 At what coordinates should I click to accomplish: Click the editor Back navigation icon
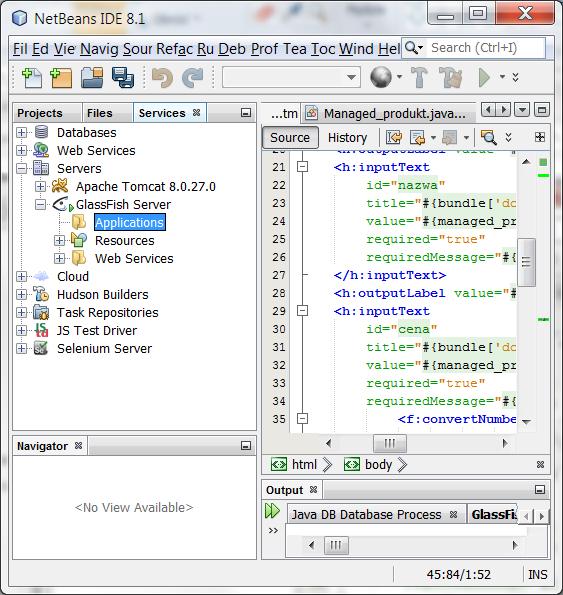click(417, 137)
